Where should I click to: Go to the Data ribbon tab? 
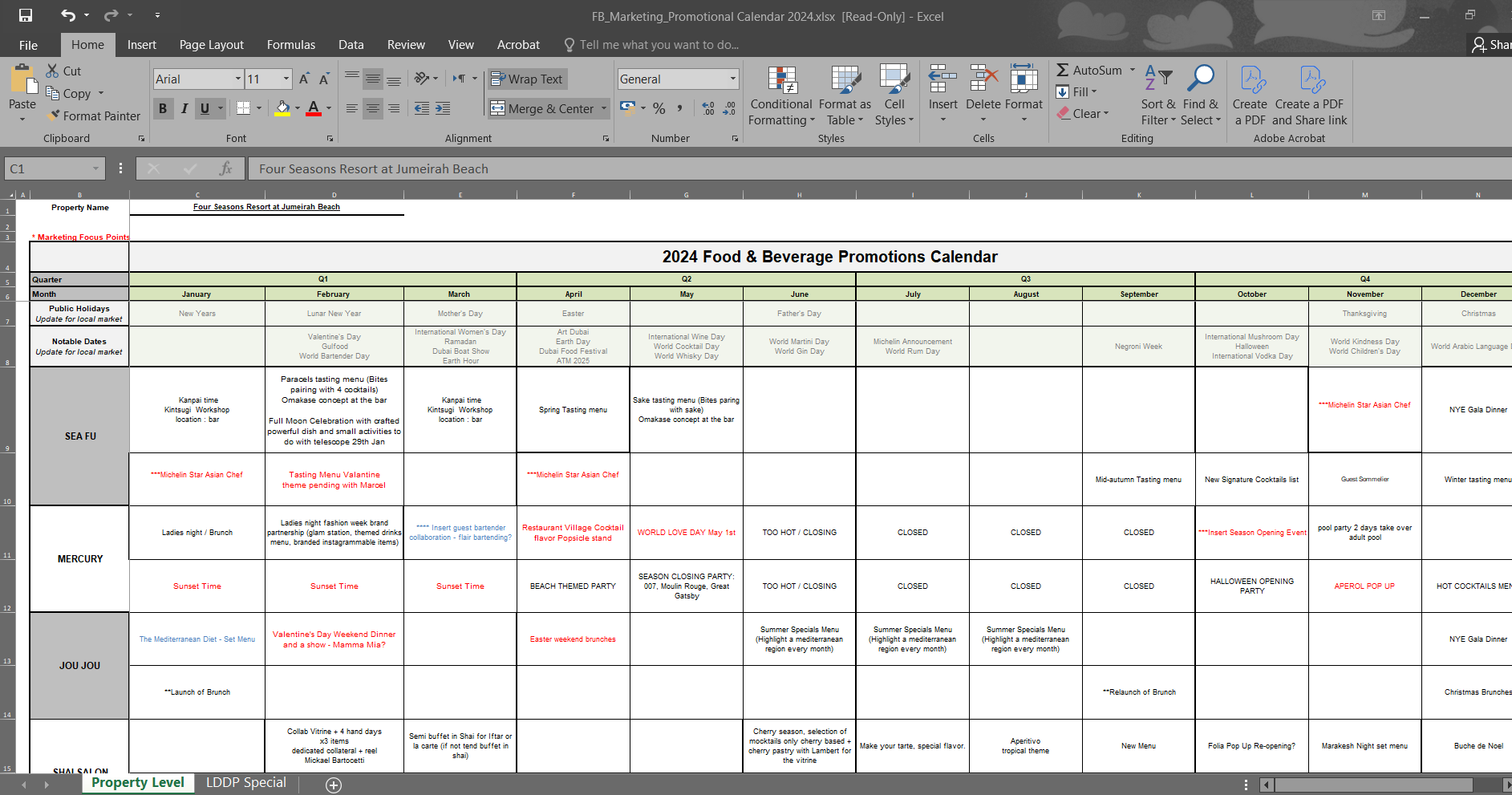(351, 45)
